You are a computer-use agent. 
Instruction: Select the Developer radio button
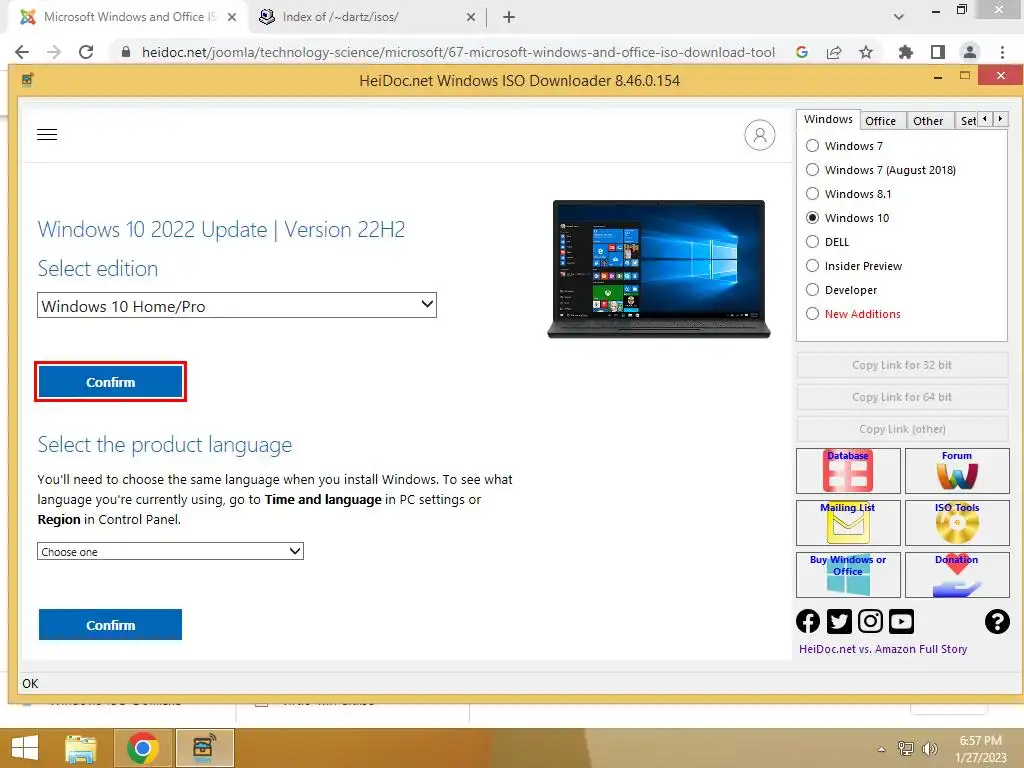(x=812, y=290)
